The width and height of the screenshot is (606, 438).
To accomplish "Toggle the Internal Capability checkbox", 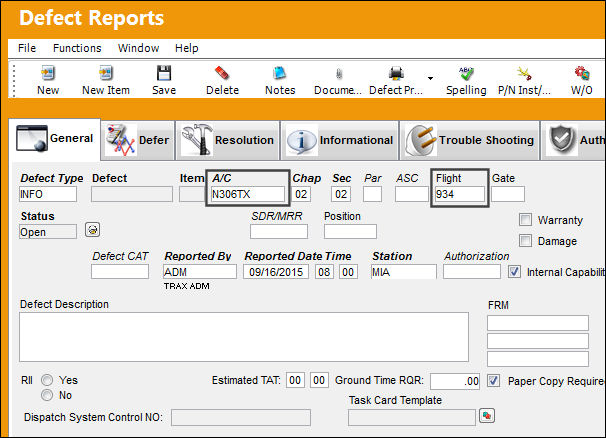I will pos(514,271).
